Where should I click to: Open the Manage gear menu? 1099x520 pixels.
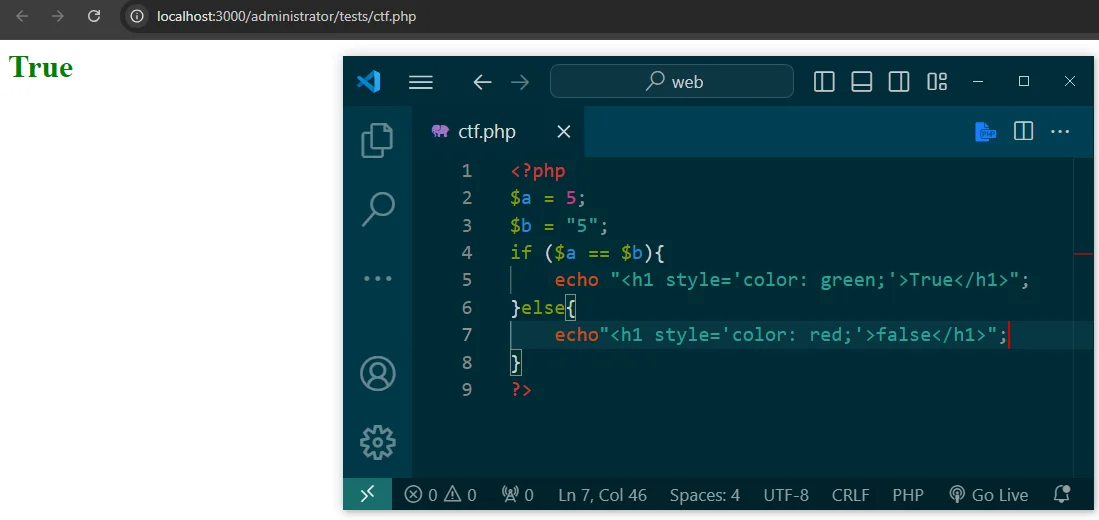point(378,442)
